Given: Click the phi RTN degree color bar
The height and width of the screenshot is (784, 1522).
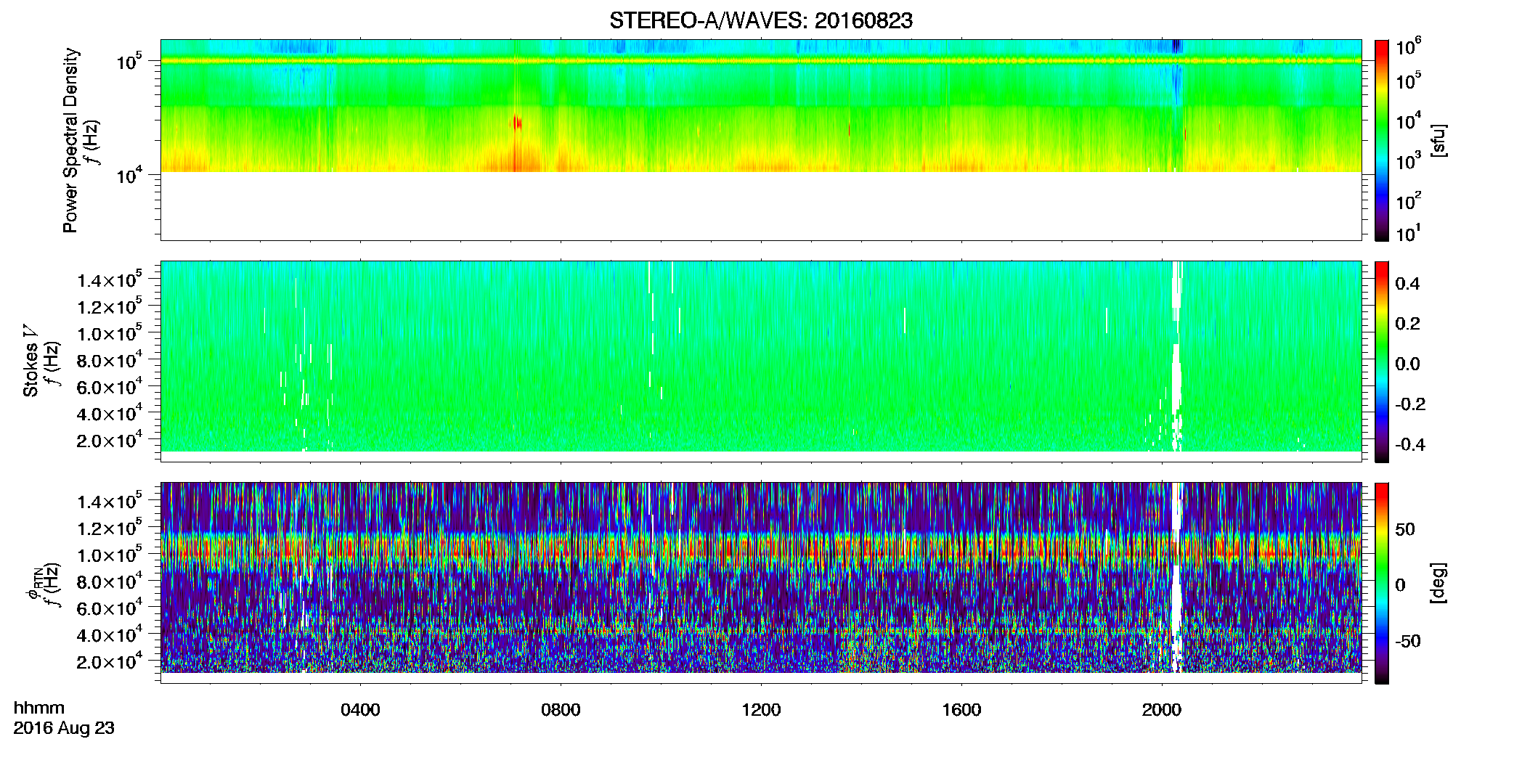Looking at the screenshot, I should (x=1381, y=583).
